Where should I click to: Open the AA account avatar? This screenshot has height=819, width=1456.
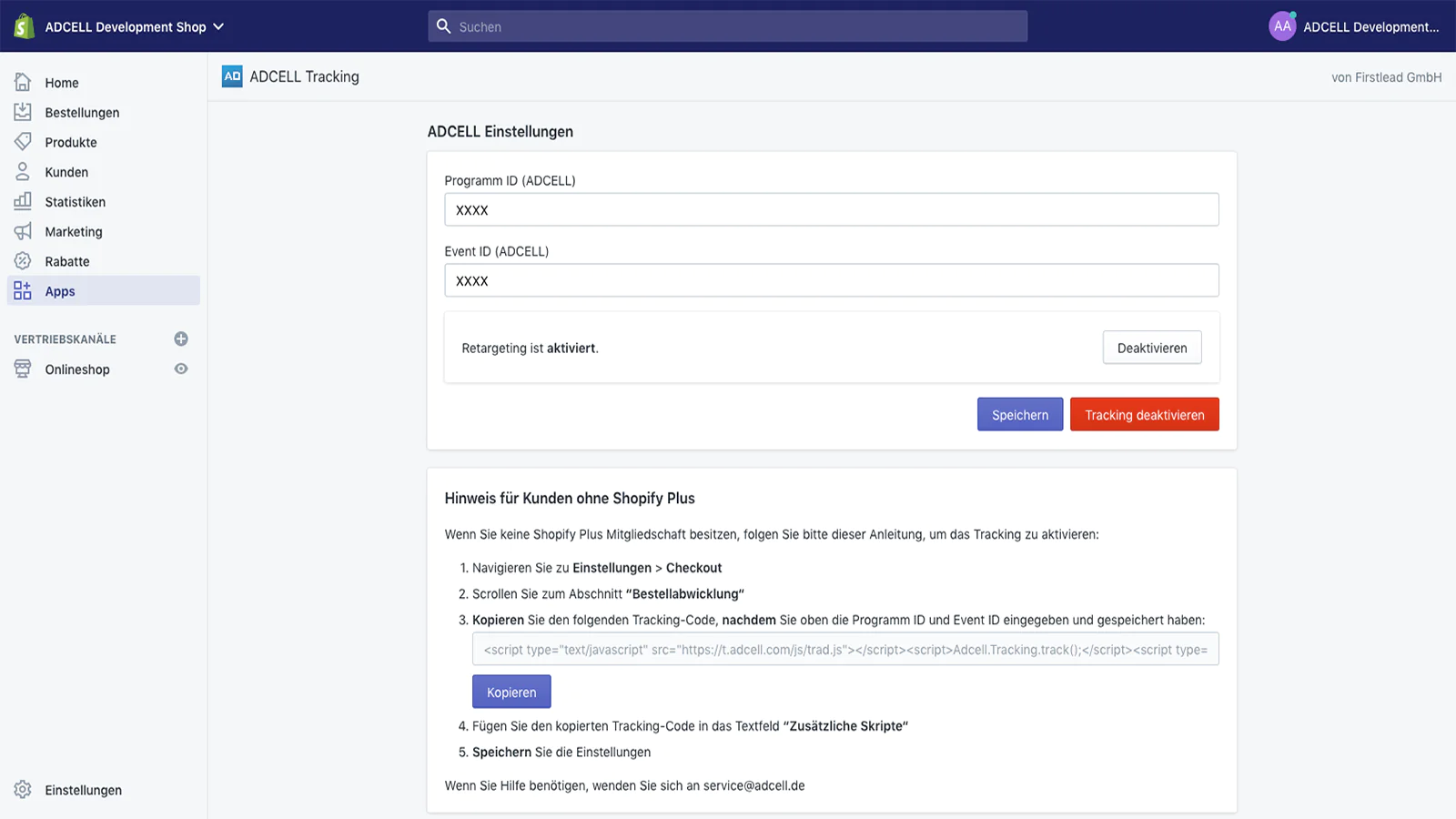click(x=1282, y=26)
